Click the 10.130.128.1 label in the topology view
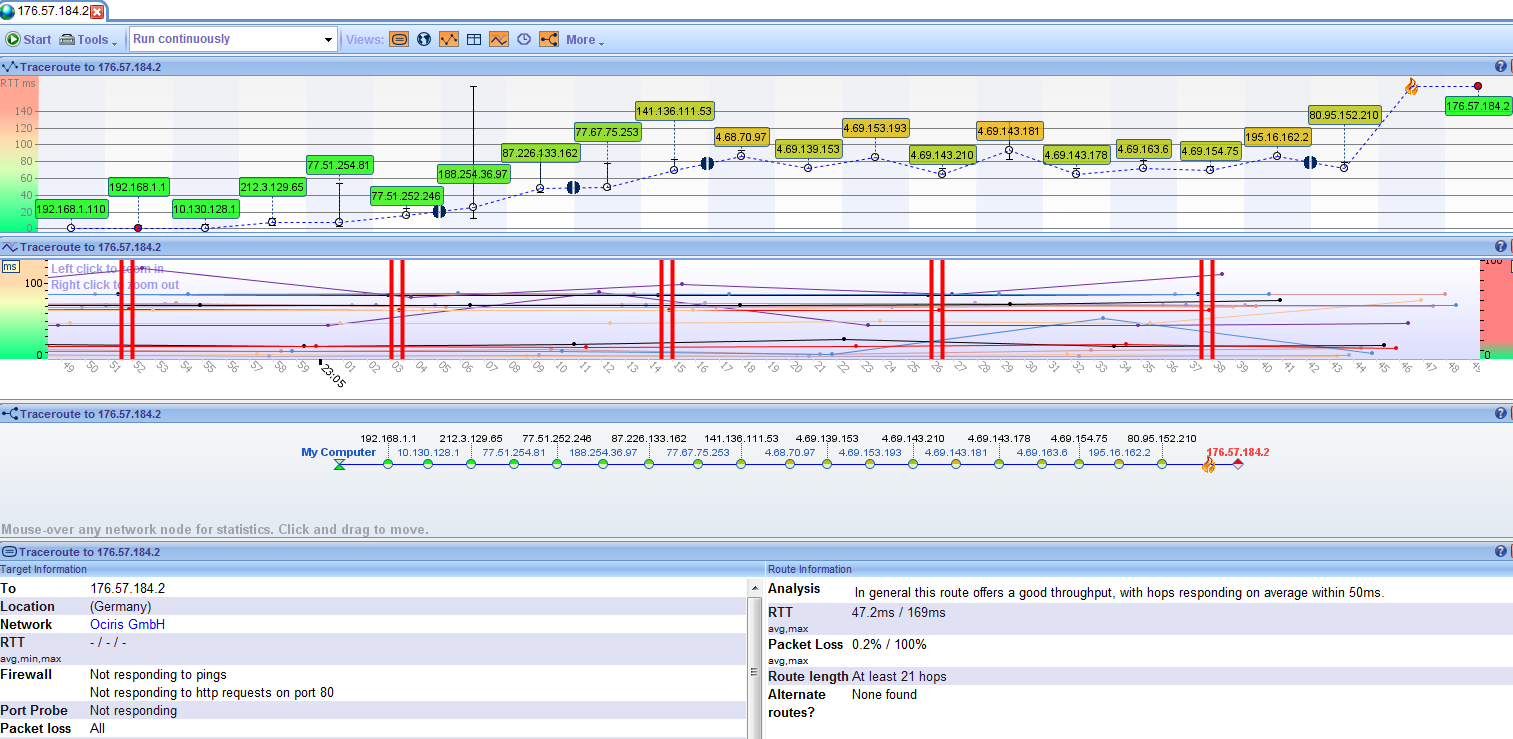This screenshot has width=1513, height=739. 429,453
